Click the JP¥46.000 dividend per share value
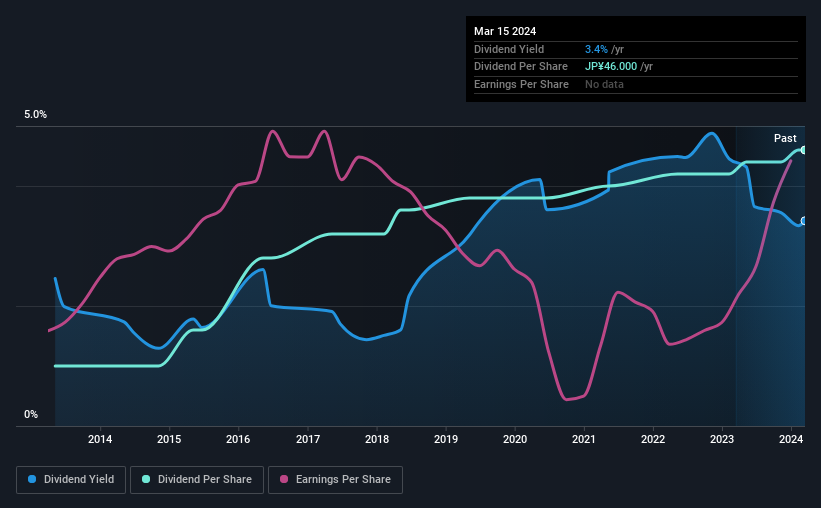821x508 pixels. (611, 67)
